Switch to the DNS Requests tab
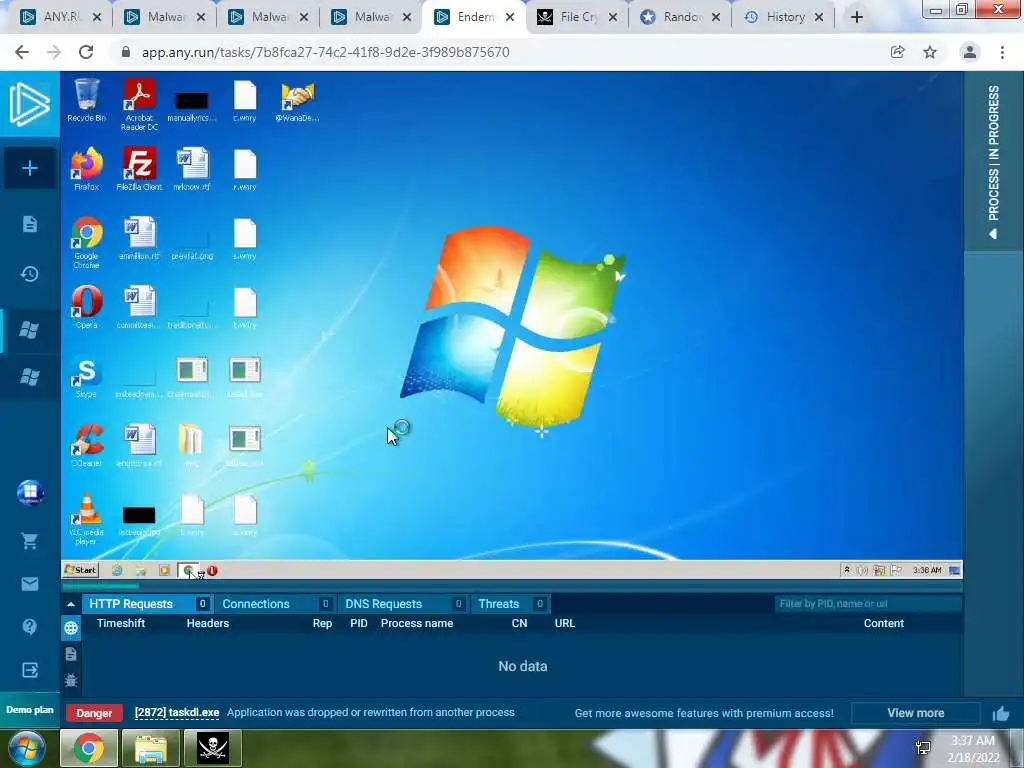This screenshot has height=768, width=1024. 403,604
